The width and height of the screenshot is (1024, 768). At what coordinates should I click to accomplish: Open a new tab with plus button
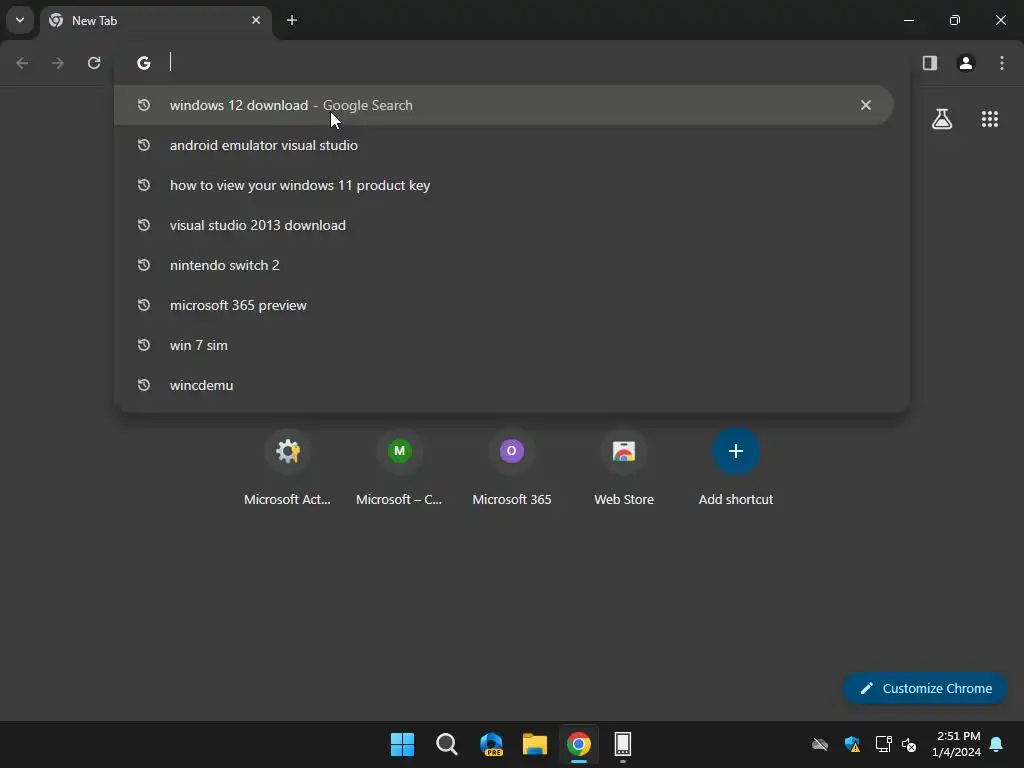coord(292,20)
